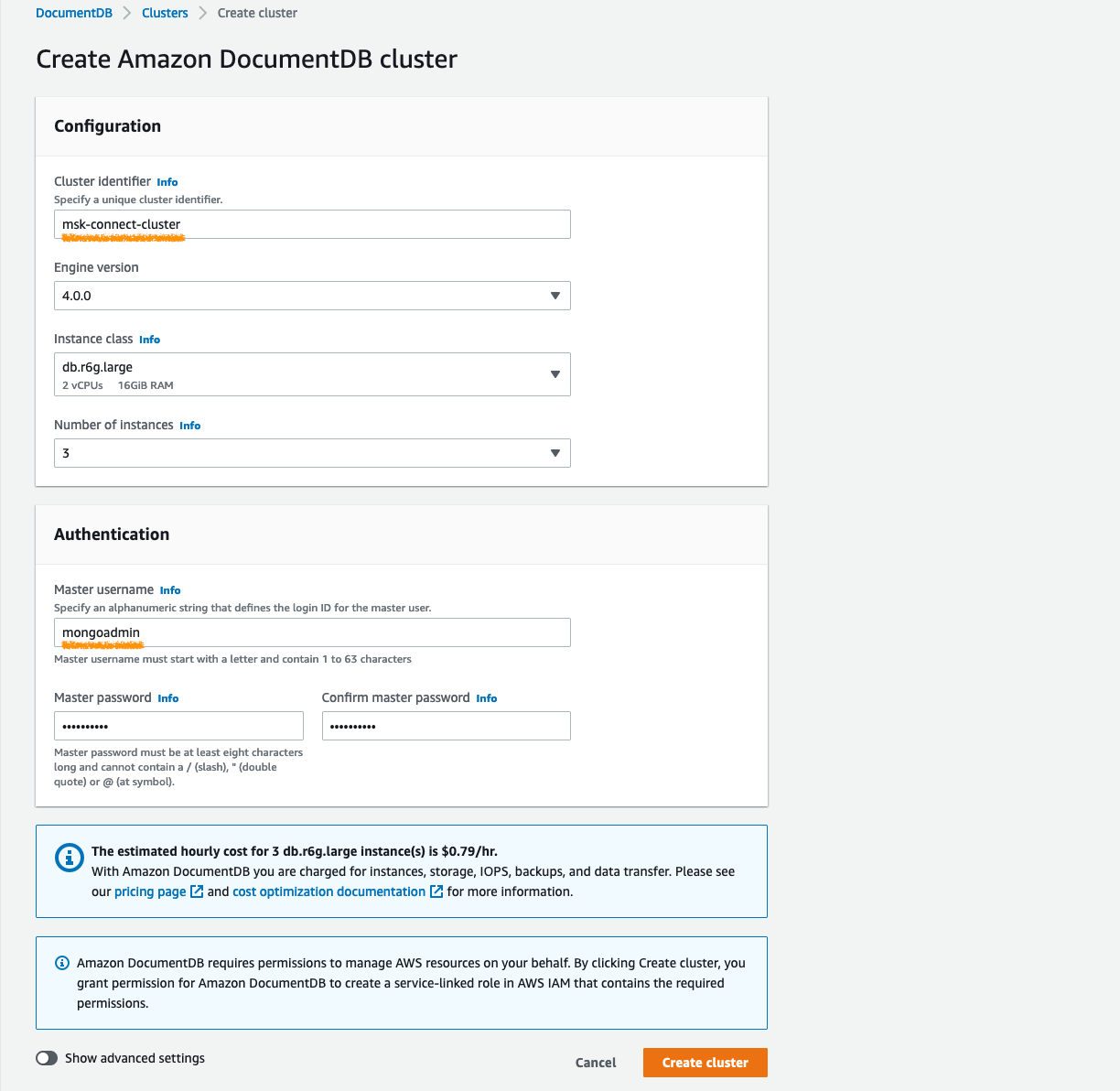Click the '2 vCPUs' text under db.r6g.large
Image resolution: width=1120 pixels, height=1091 pixels.
82,385
